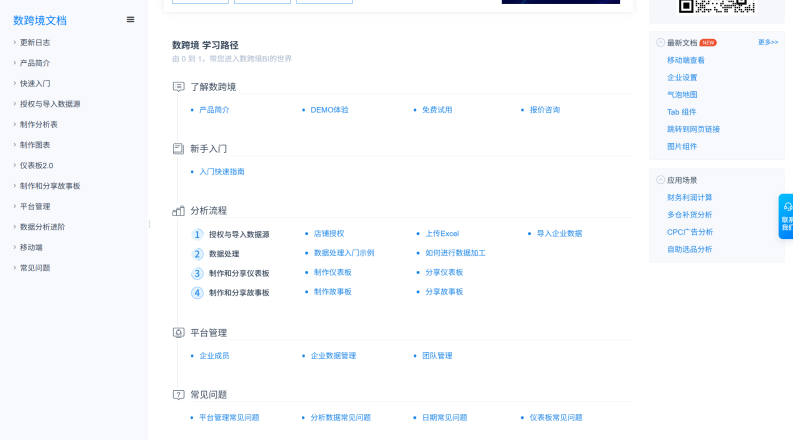Viewport: 793px width, 440px height.
Task: Open the floating customer service headset widget
Action: [787, 216]
